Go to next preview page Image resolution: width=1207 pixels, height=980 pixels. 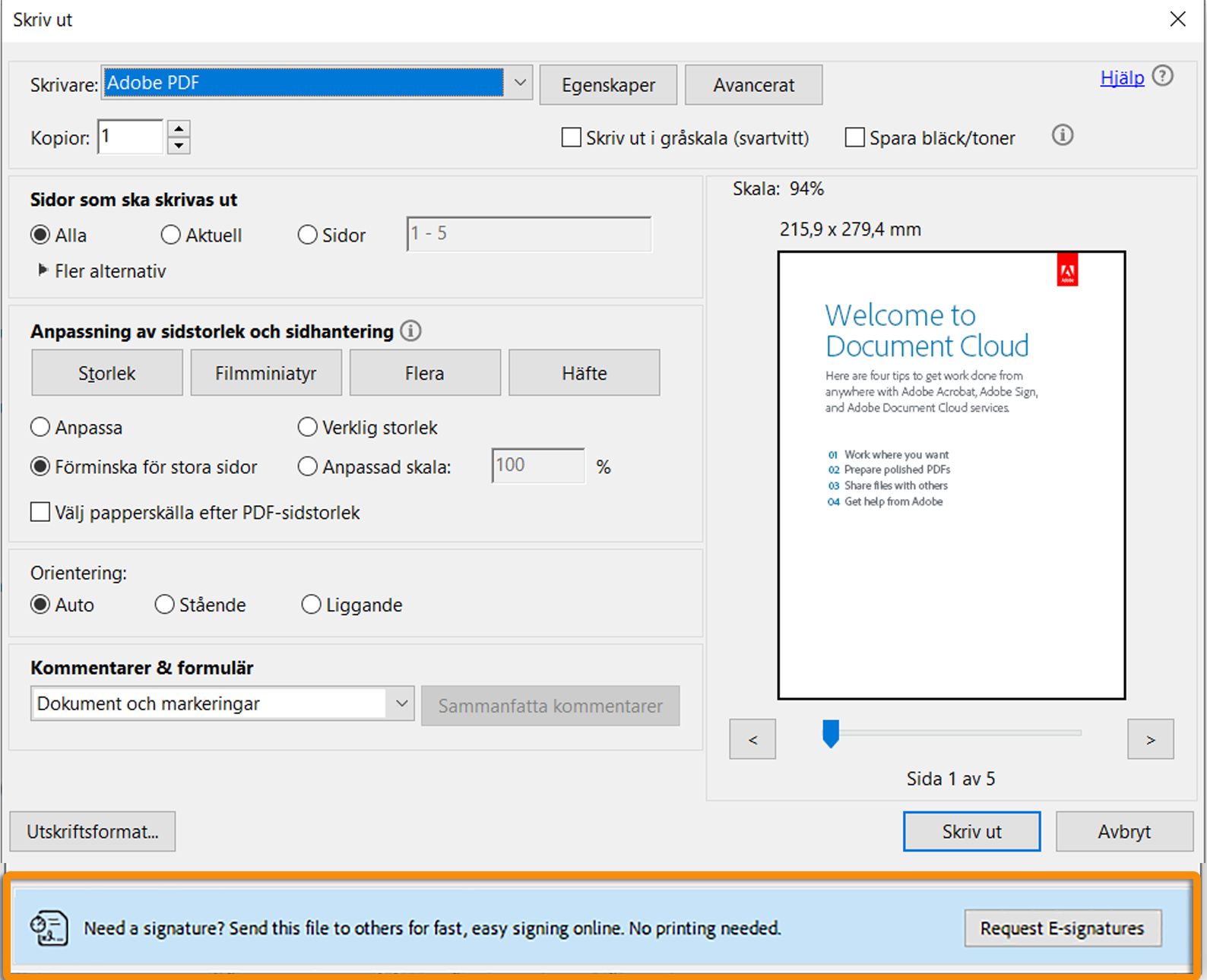tap(1151, 739)
